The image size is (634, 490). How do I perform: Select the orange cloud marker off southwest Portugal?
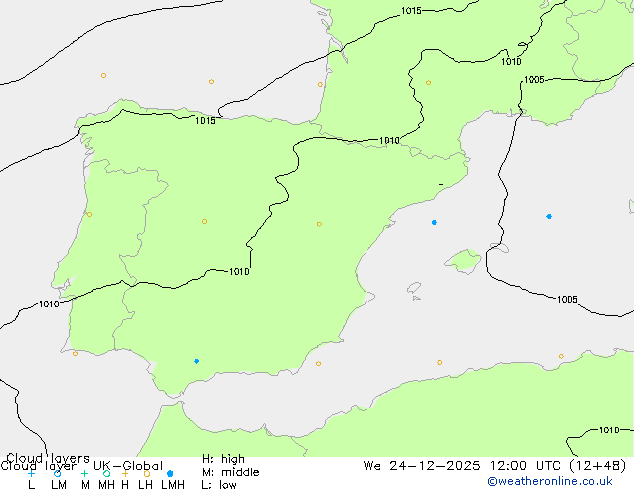click(x=75, y=354)
